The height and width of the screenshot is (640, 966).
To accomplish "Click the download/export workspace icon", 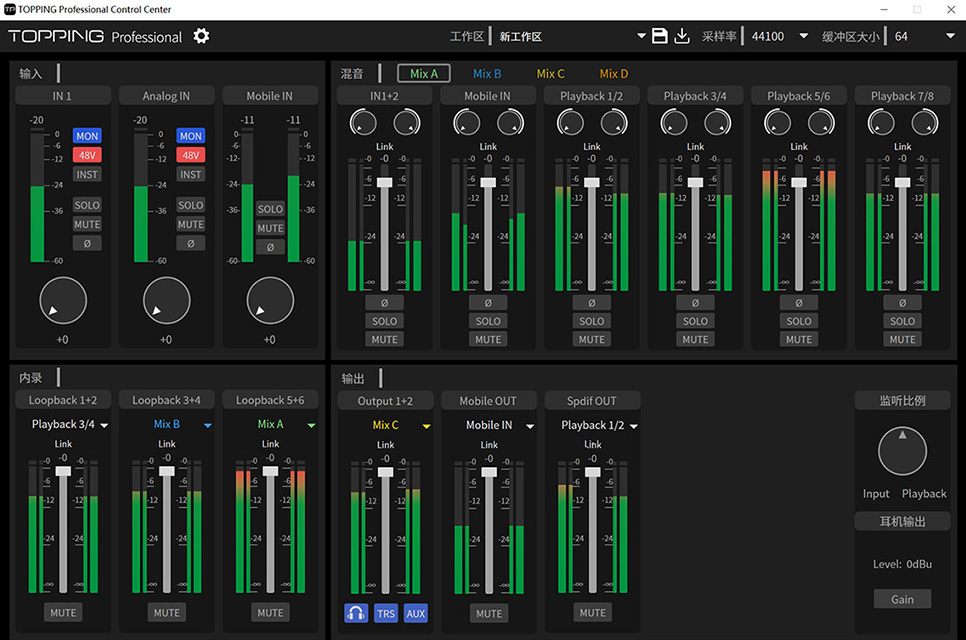I will point(682,35).
